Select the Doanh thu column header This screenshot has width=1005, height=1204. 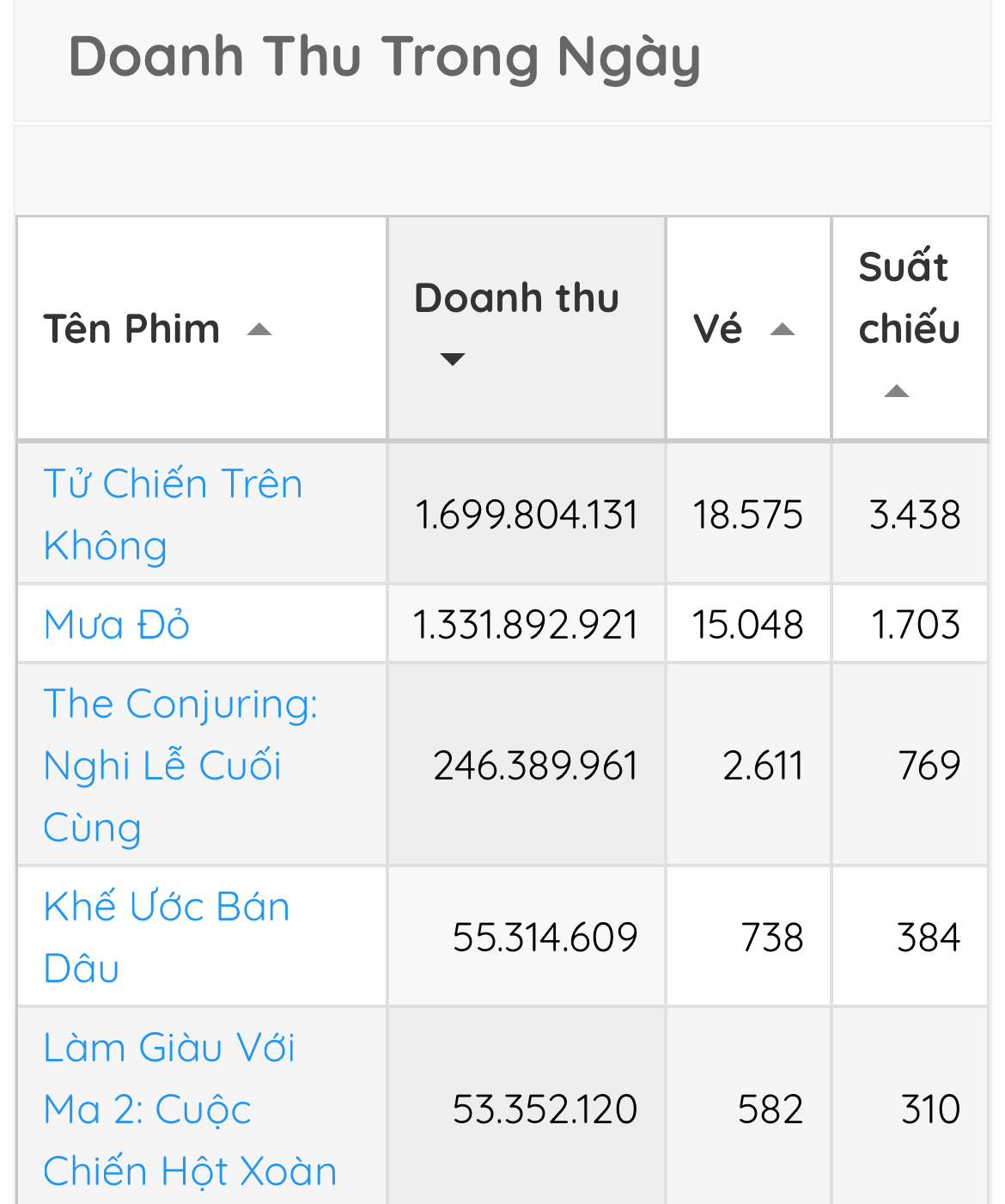point(515,298)
